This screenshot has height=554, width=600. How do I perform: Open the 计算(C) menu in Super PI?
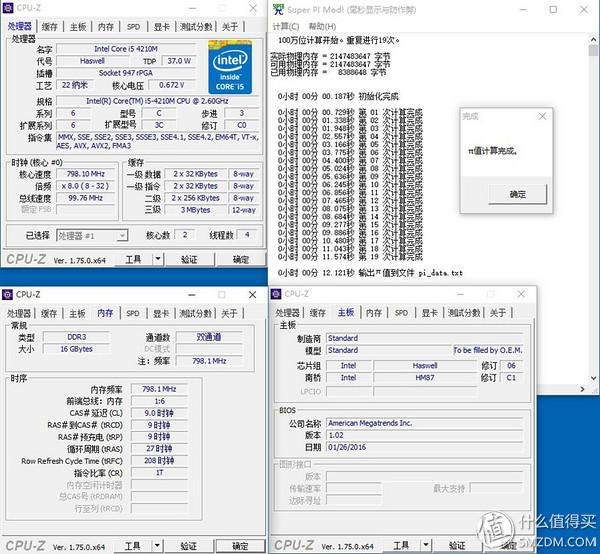click(x=285, y=26)
